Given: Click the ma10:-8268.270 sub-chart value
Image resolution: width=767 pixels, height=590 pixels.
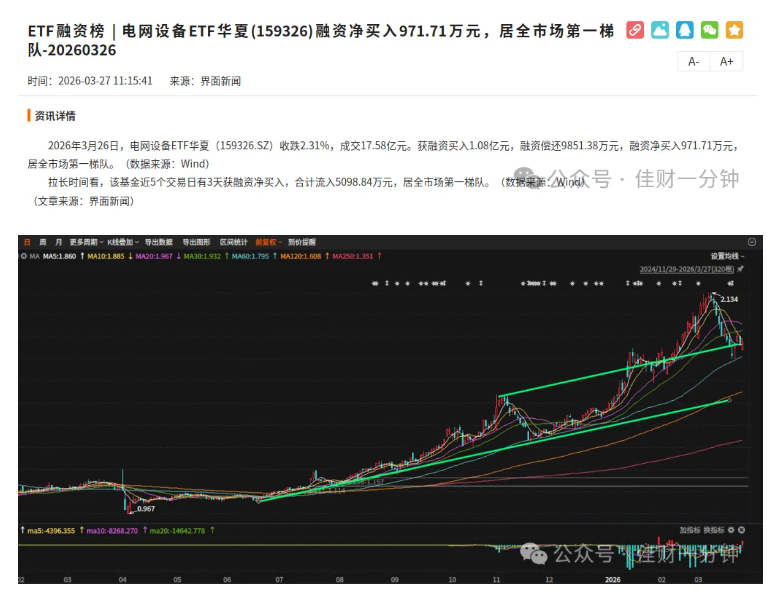Looking at the screenshot, I should click(112, 531).
